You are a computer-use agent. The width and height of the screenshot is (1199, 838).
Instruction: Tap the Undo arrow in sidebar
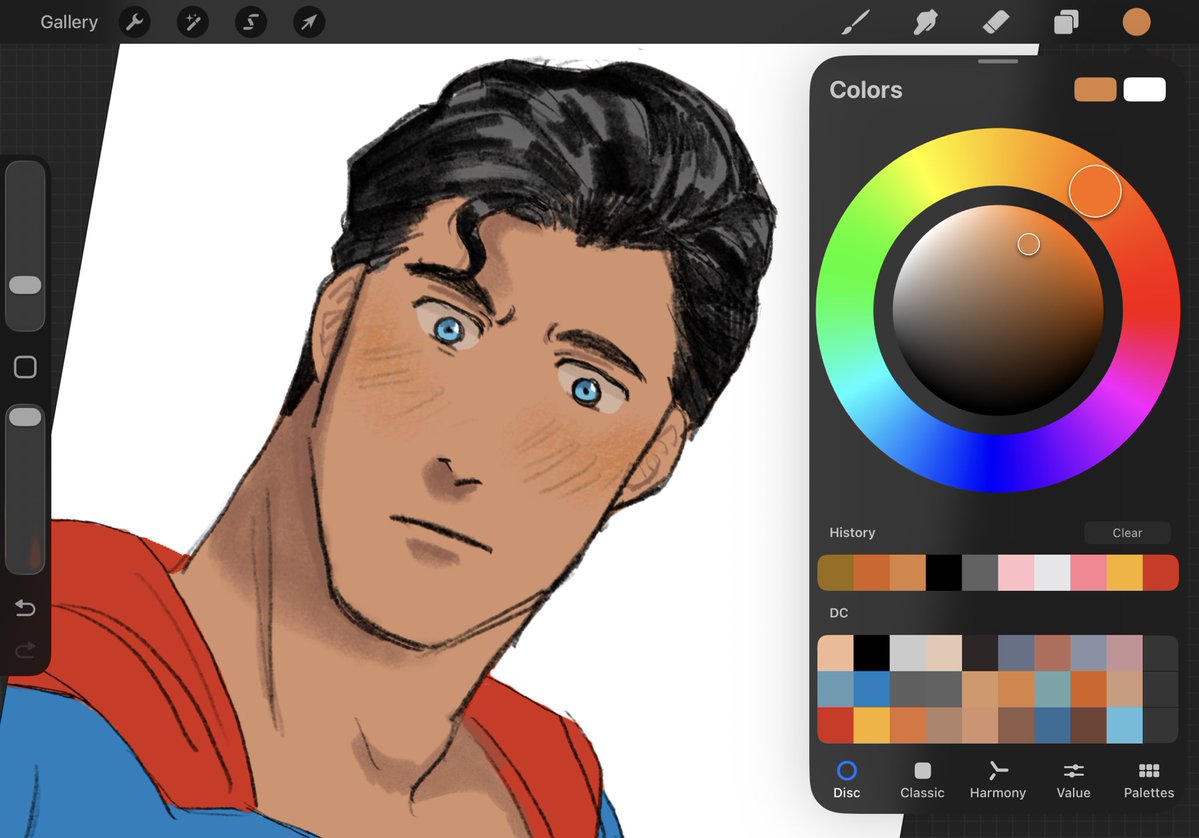click(x=25, y=608)
